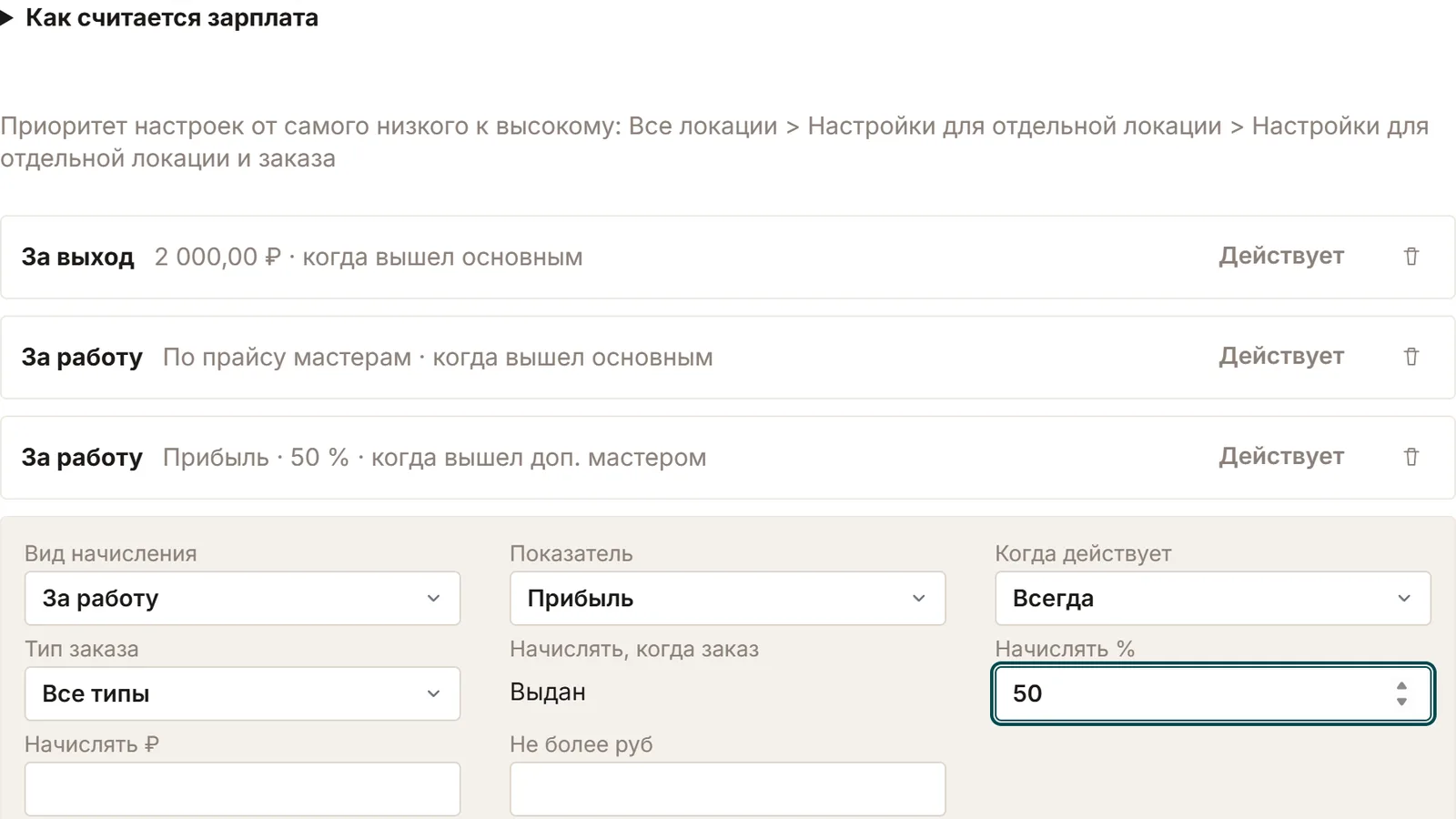The width and height of the screenshot is (1456, 819).
Task: Click 'Действует' status in 'Прибыль · 50 %' row
Action: 1281,457
